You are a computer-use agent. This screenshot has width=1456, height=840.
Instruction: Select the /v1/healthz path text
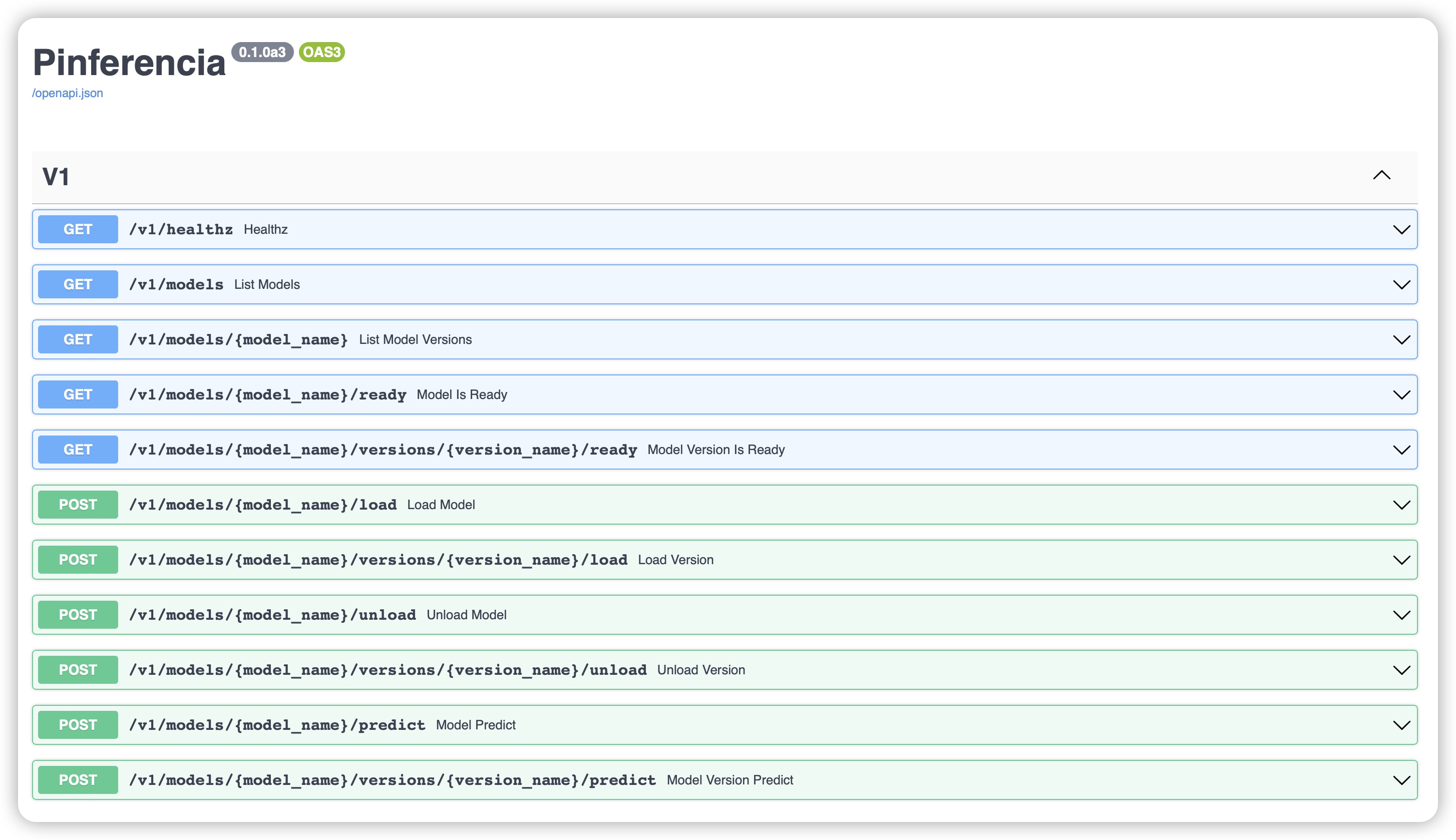click(x=181, y=230)
